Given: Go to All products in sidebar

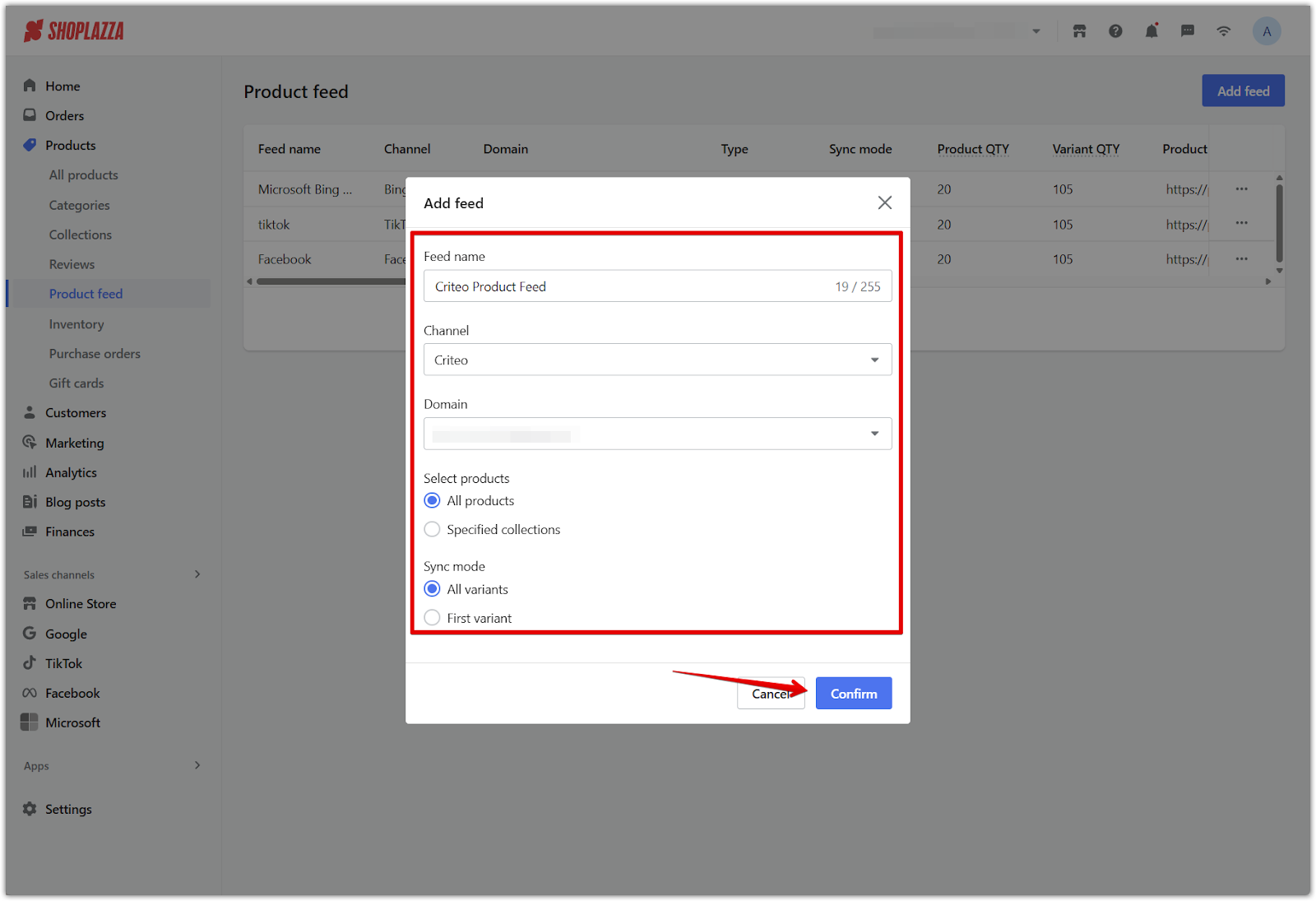Looking at the screenshot, I should click(x=83, y=174).
